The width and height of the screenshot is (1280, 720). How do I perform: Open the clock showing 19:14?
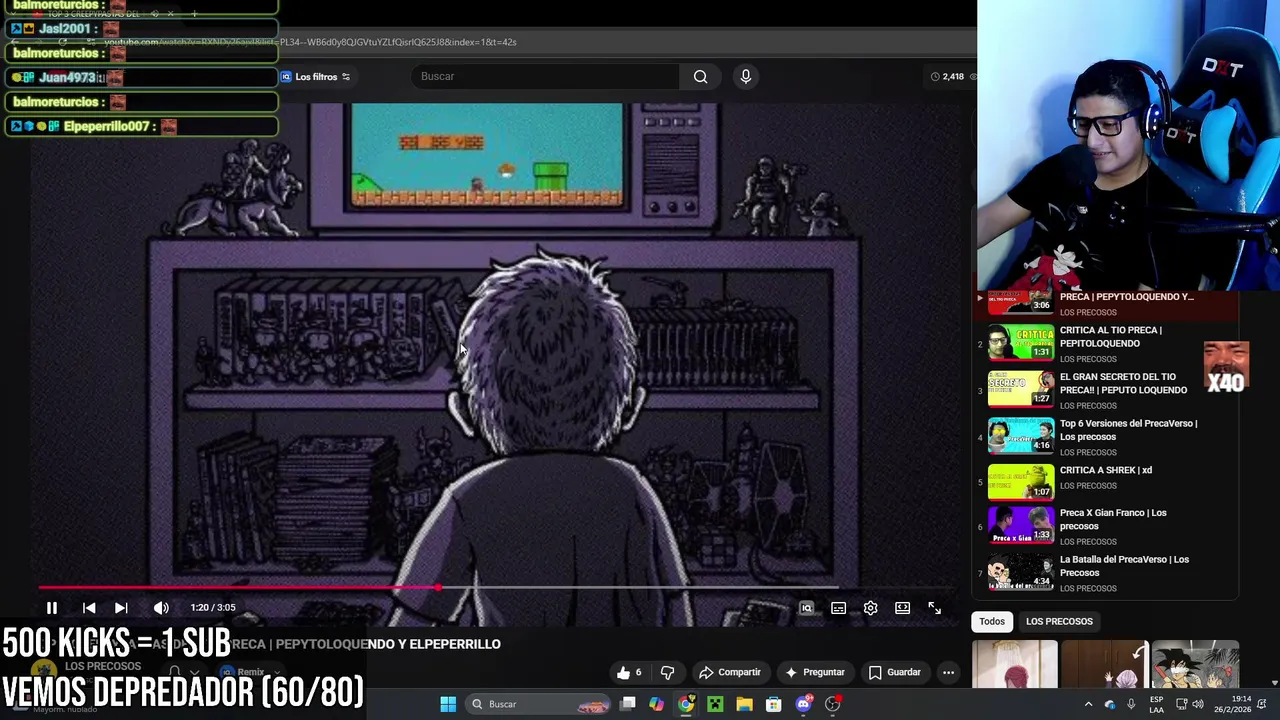click(1232, 704)
